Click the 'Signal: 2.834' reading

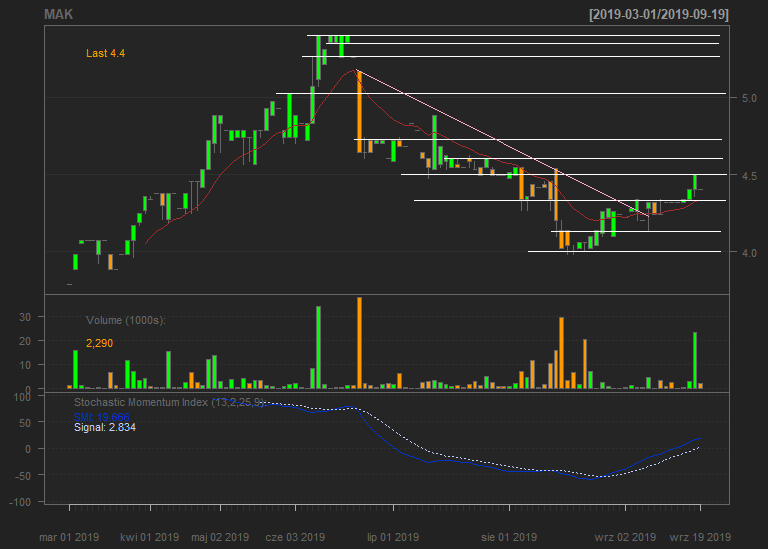coord(105,428)
